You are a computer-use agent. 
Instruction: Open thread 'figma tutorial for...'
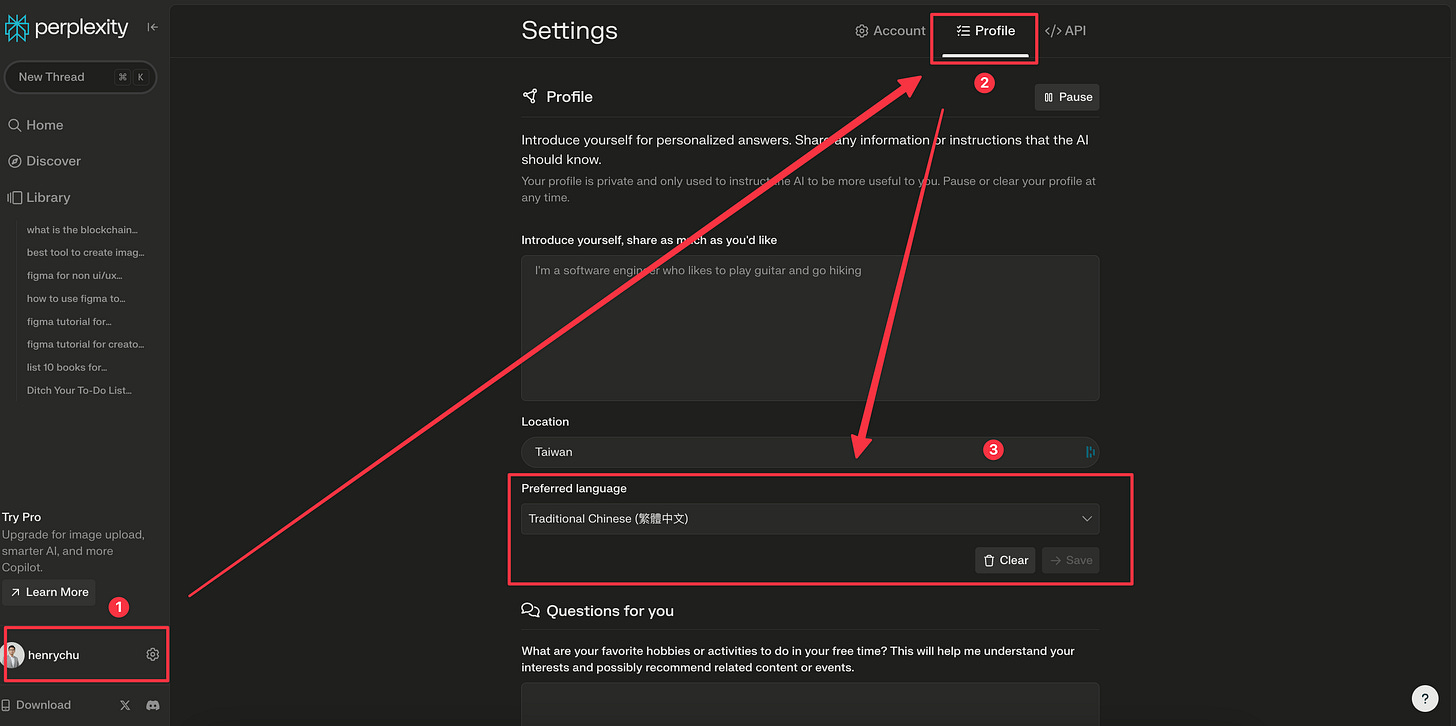pyautogui.click(x=69, y=322)
